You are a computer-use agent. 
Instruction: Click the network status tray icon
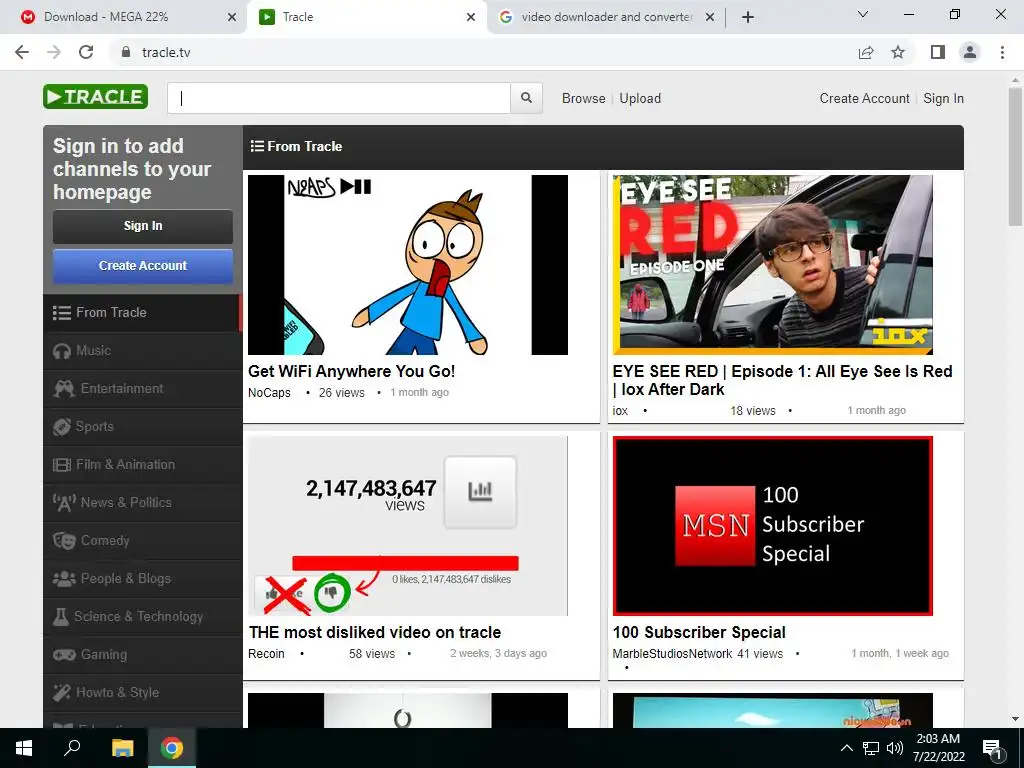pyautogui.click(x=871, y=748)
